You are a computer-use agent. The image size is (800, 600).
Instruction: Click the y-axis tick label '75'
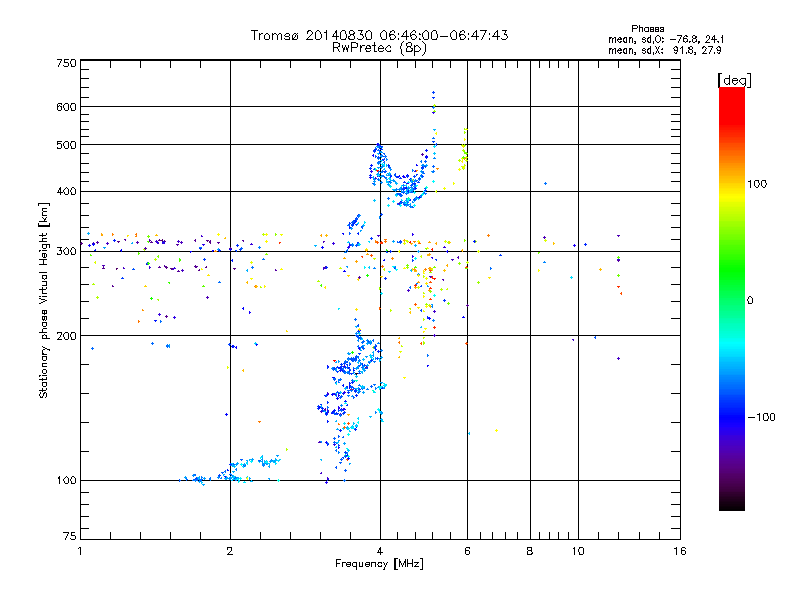[x=70, y=536]
